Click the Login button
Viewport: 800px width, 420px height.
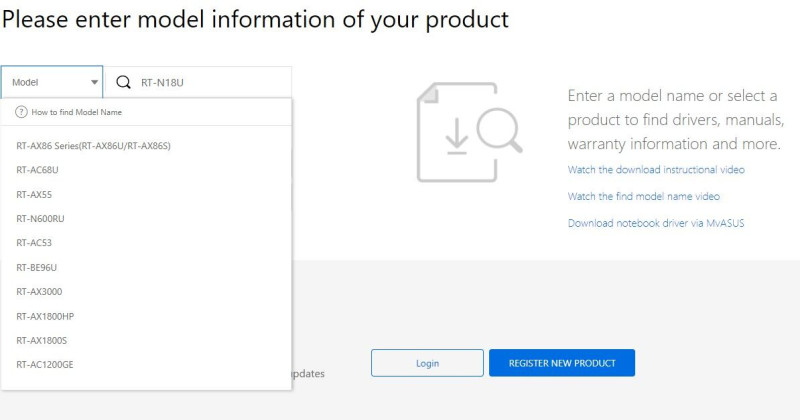pos(427,363)
